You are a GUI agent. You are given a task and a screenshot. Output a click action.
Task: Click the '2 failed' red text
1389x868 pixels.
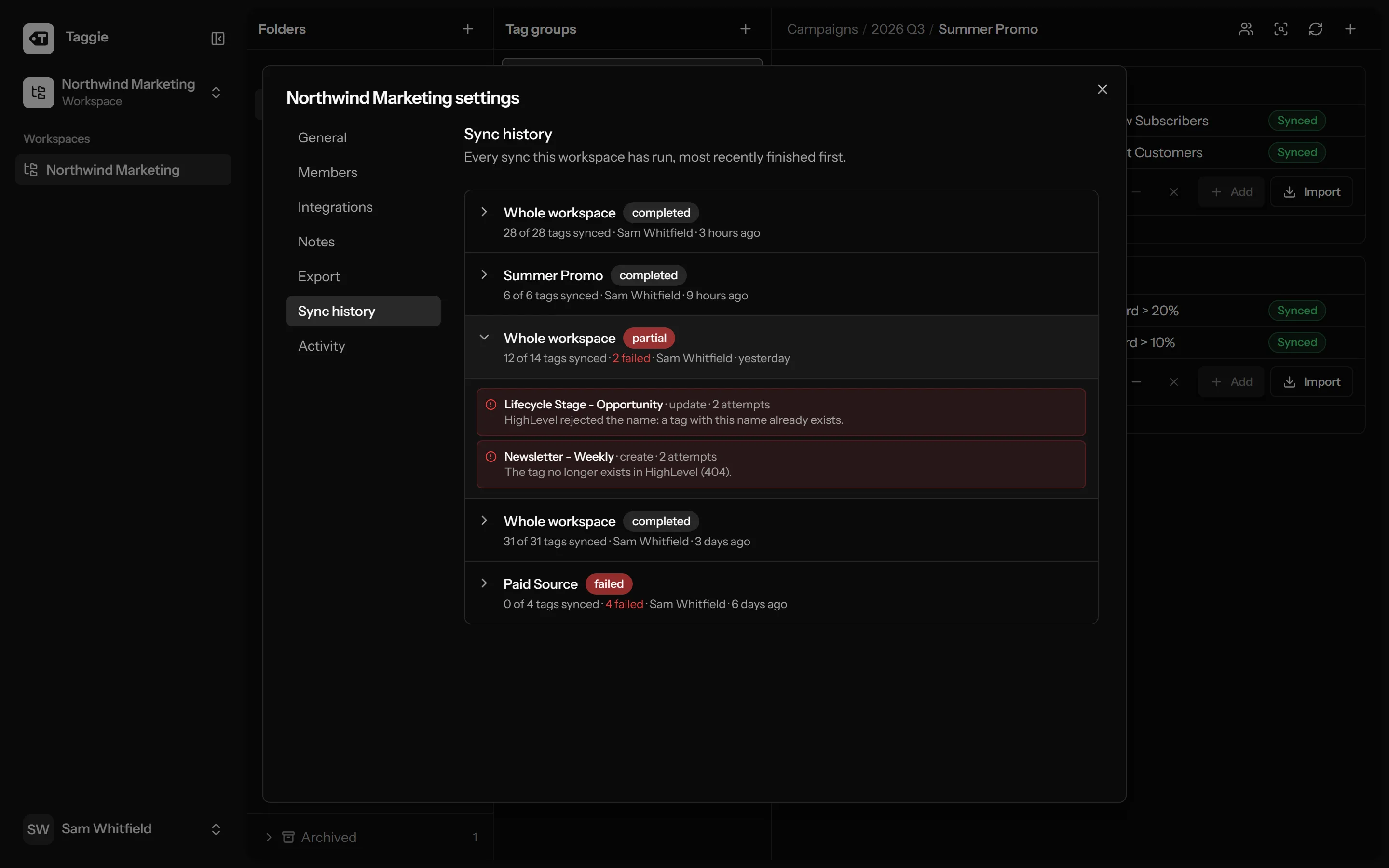[631, 358]
